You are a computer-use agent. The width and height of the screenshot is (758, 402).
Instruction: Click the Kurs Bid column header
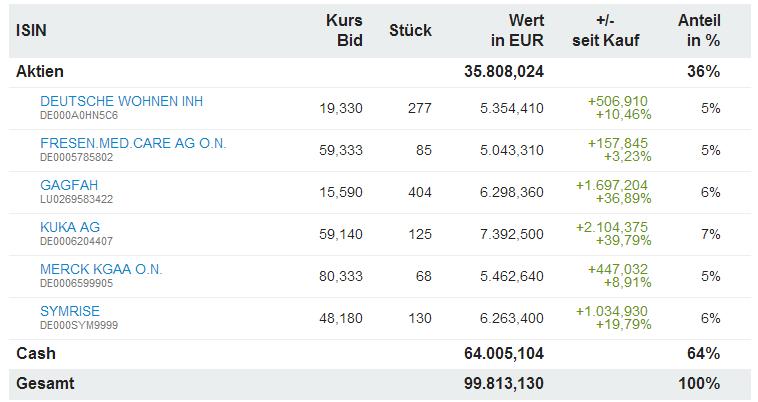point(344,30)
